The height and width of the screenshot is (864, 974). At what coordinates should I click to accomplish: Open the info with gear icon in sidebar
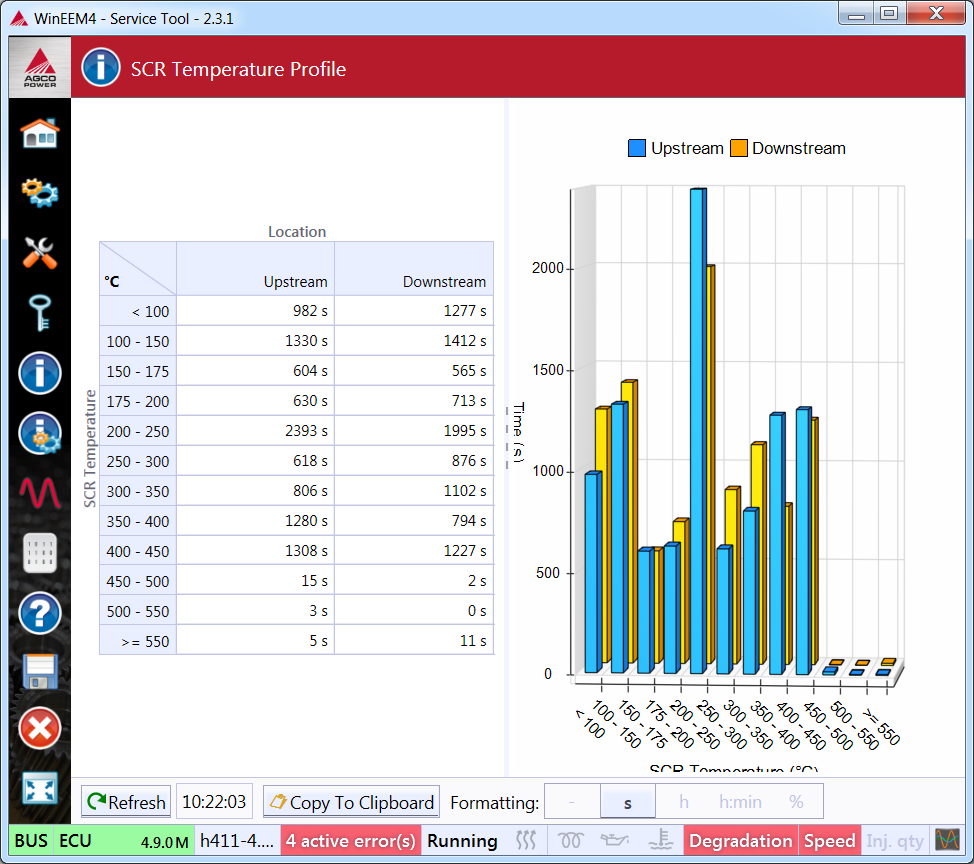(40, 434)
